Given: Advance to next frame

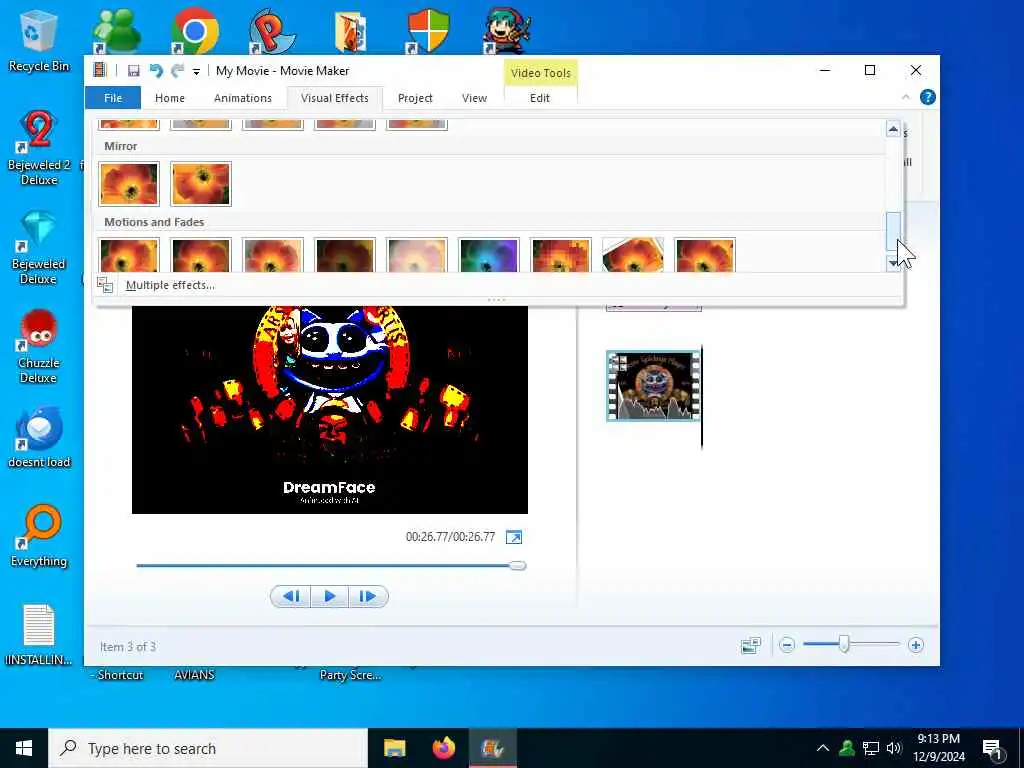Looking at the screenshot, I should [x=368, y=596].
